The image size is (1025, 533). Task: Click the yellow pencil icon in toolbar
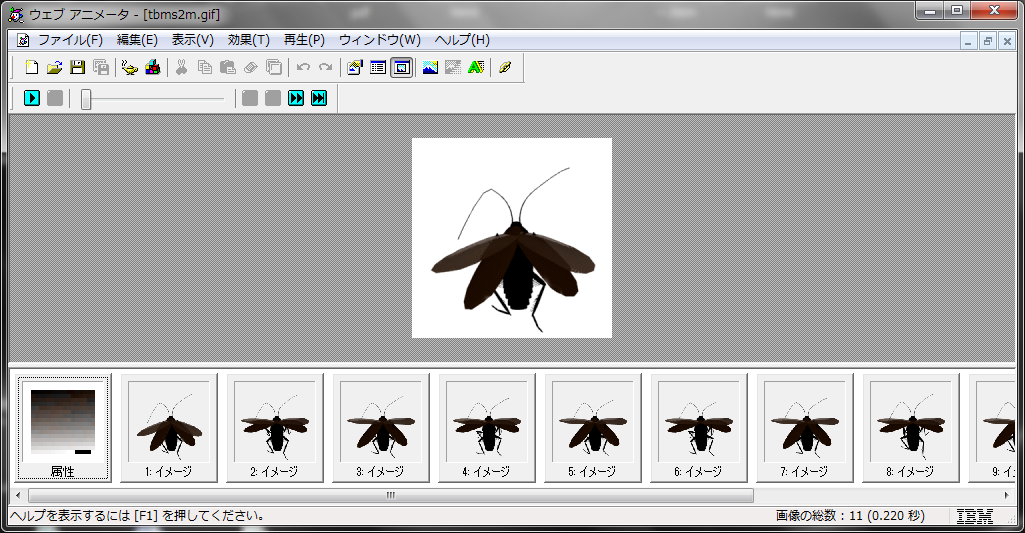pyautogui.click(x=505, y=68)
